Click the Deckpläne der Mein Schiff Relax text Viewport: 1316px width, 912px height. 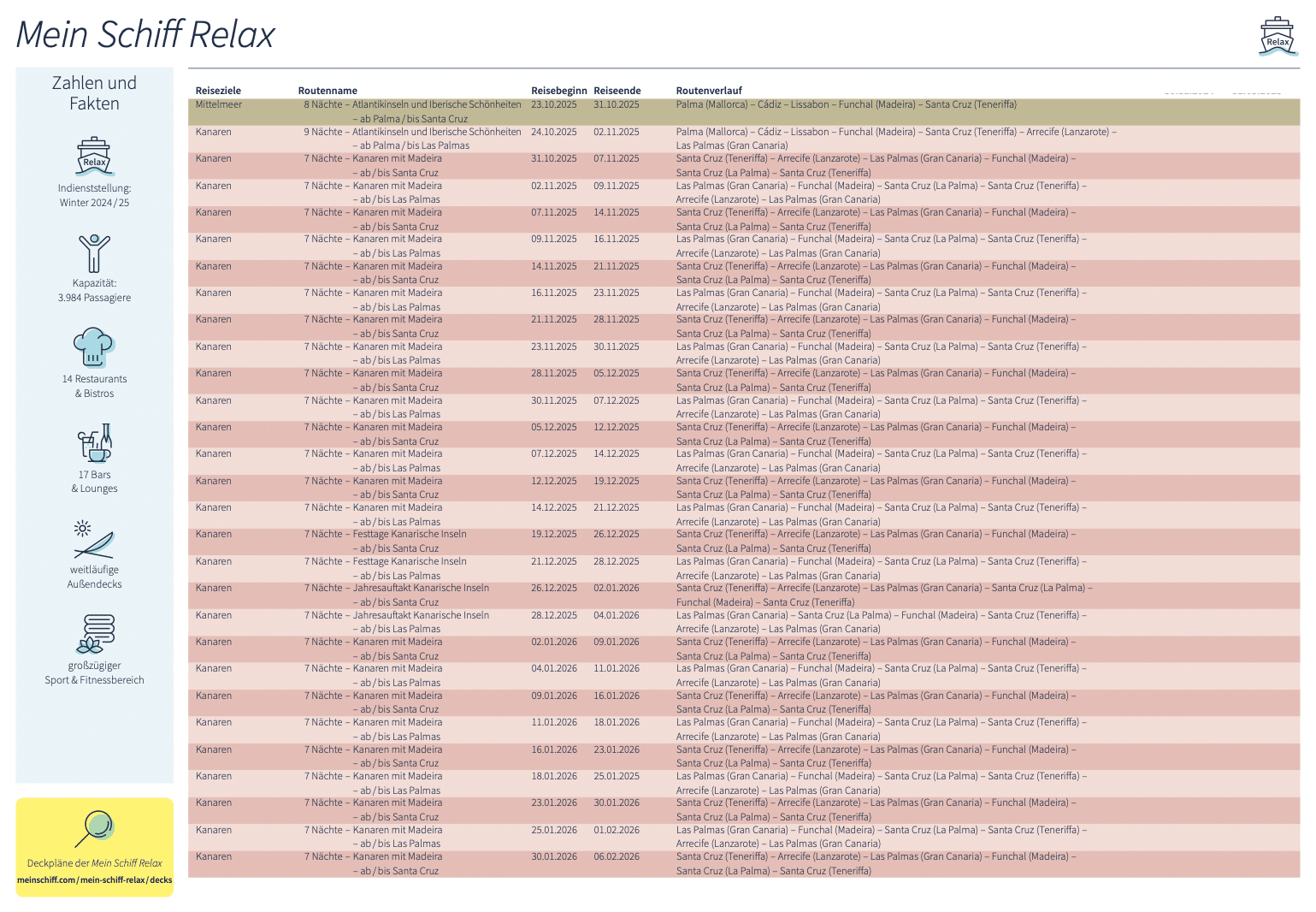(x=94, y=863)
